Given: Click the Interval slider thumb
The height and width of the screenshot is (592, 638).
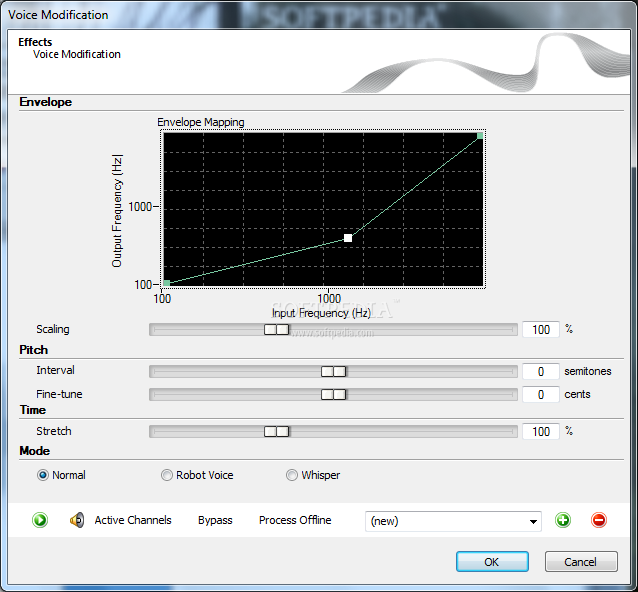Looking at the screenshot, I should (x=333, y=371).
